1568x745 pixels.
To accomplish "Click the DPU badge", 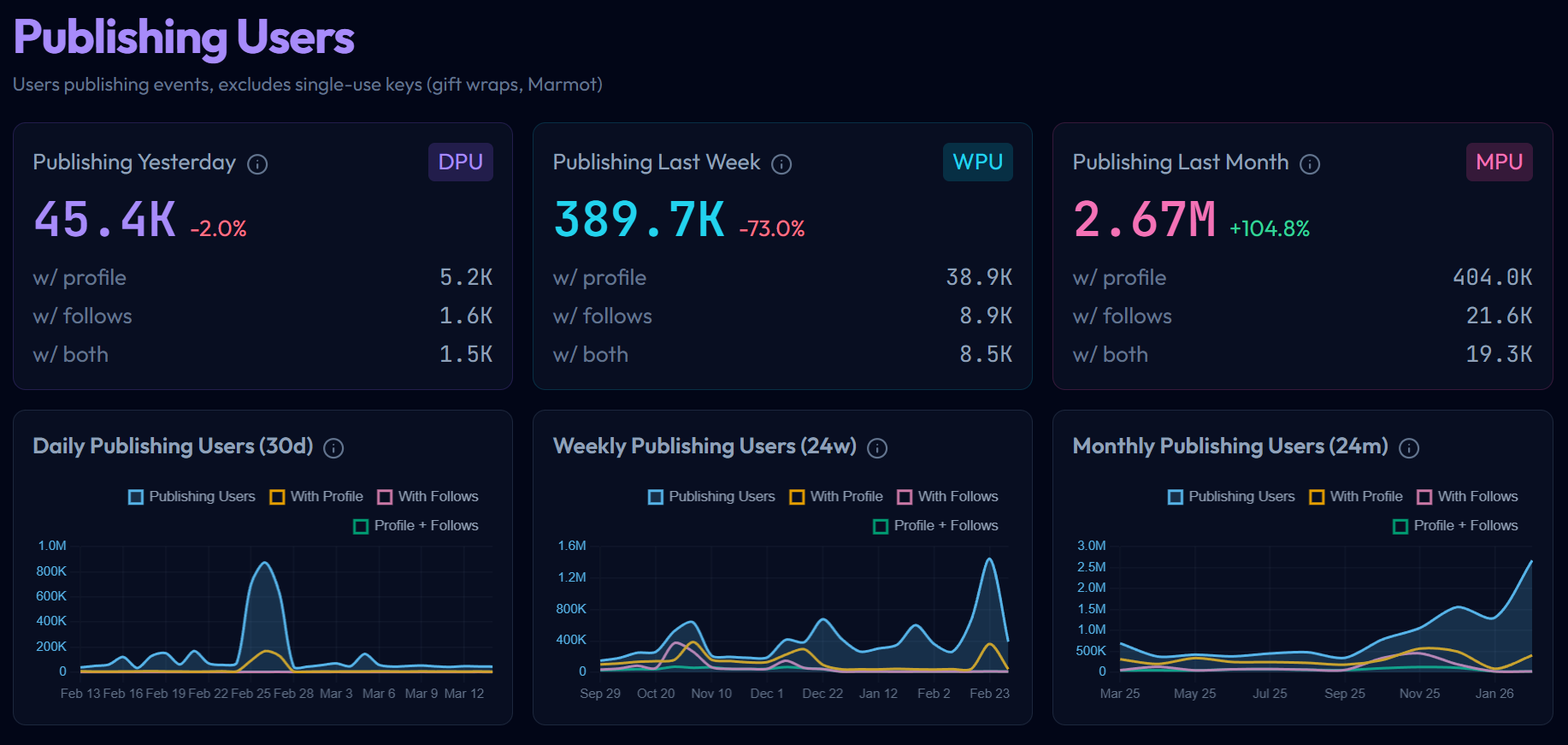I will coord(460,162).
